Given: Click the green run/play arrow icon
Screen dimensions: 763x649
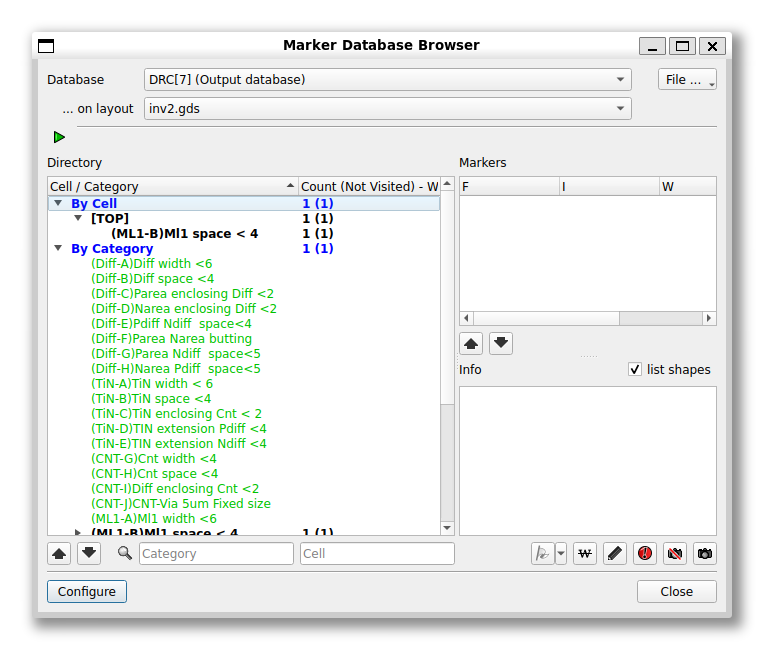Looking at the screenshot, I should (59, 137).
